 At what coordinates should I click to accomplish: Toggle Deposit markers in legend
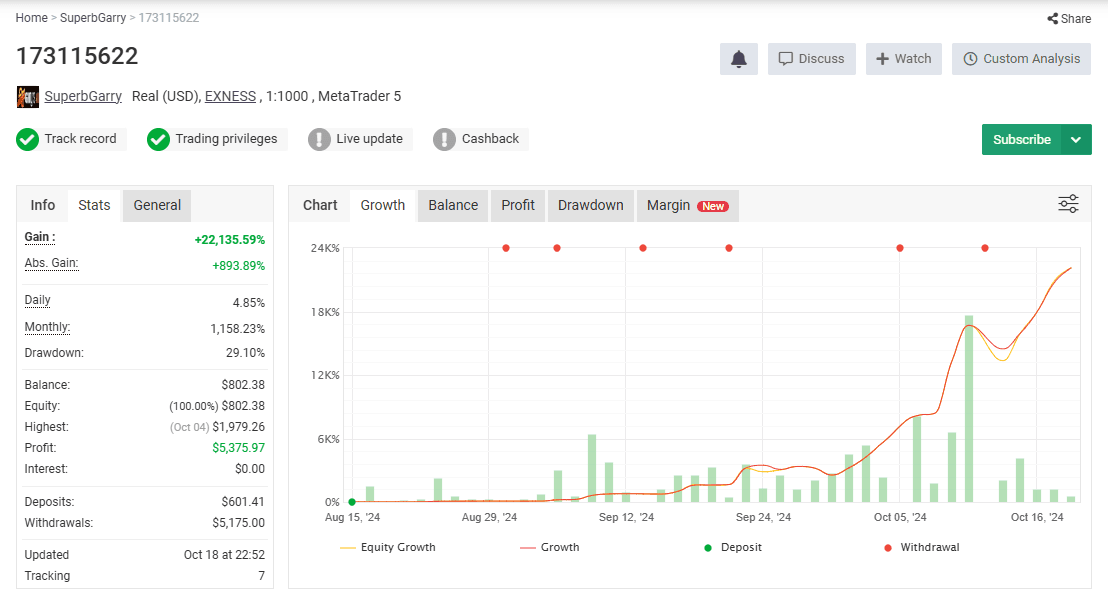point(733,548)
